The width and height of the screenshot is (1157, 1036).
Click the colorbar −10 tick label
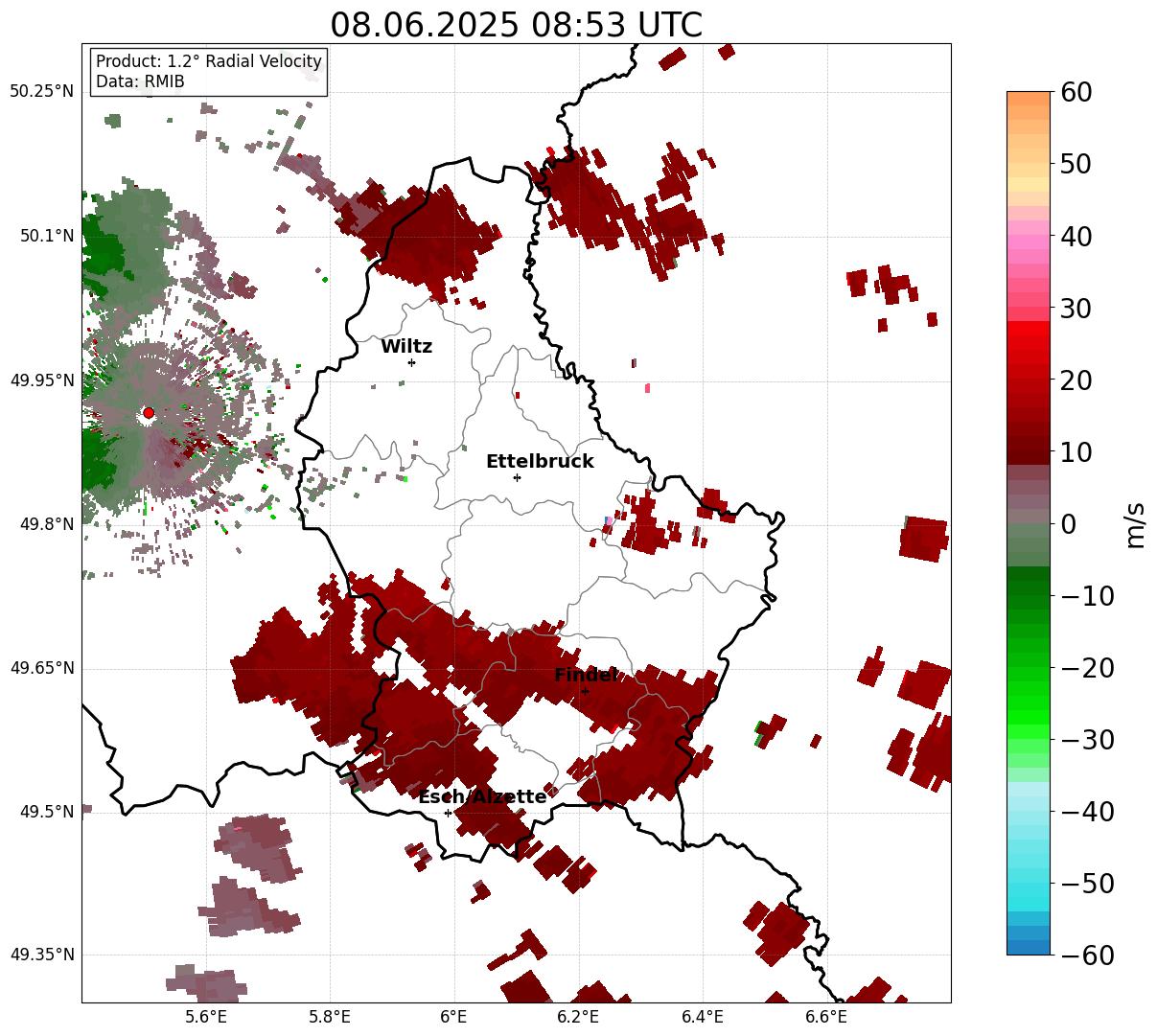1087,595
